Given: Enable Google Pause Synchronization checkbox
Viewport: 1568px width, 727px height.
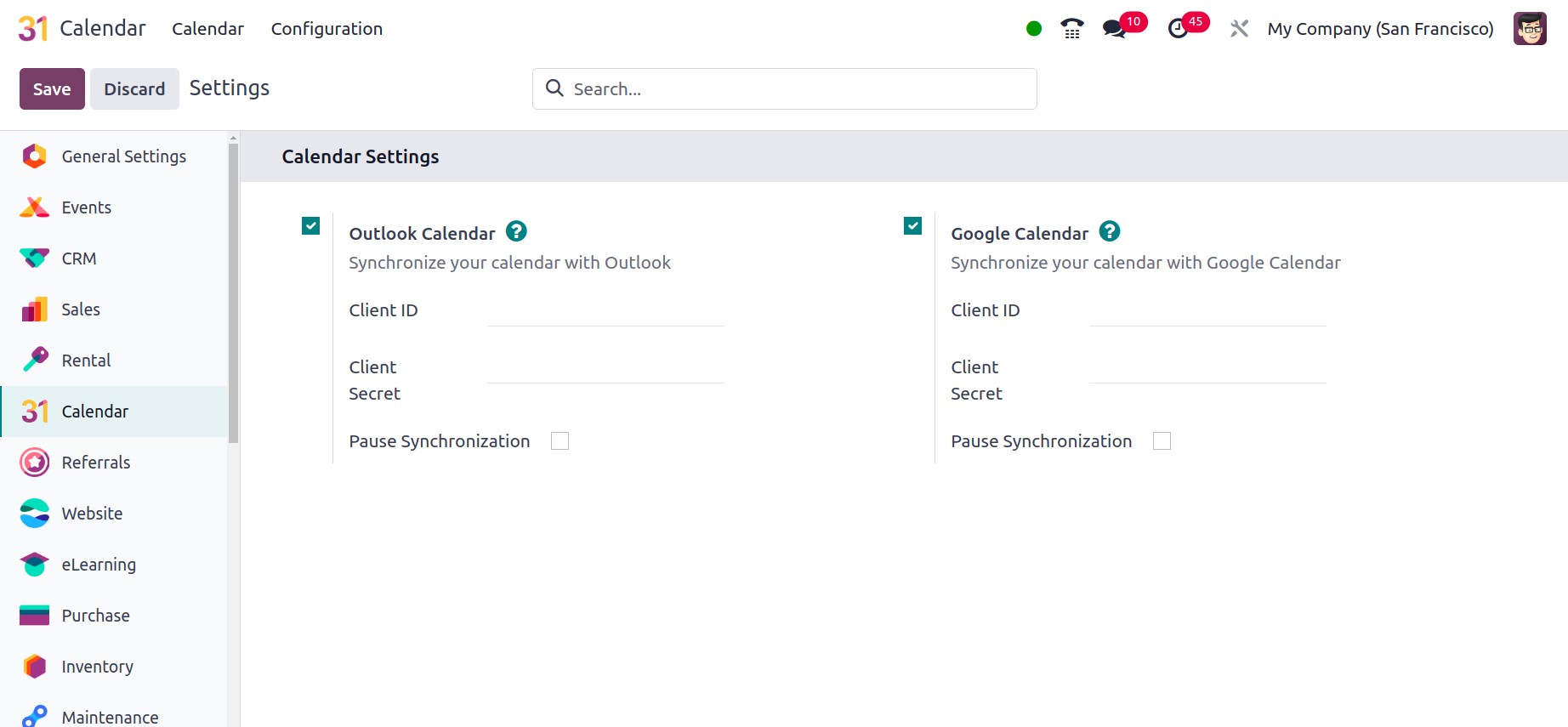Looking at the screenshot, I should click(x=1162, y=440).
